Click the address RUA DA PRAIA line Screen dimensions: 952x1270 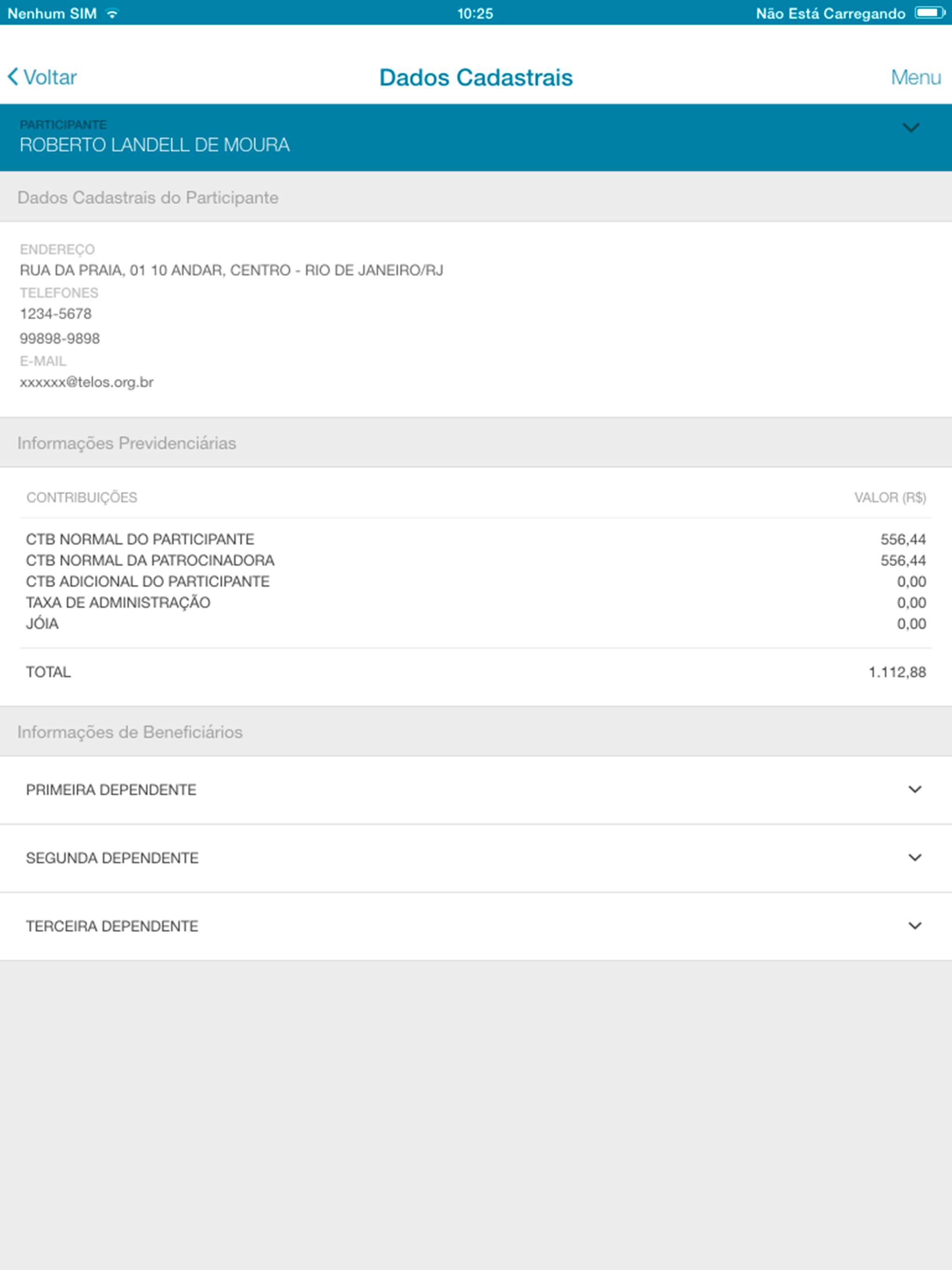pyautogui.click(x=231, y=270)
